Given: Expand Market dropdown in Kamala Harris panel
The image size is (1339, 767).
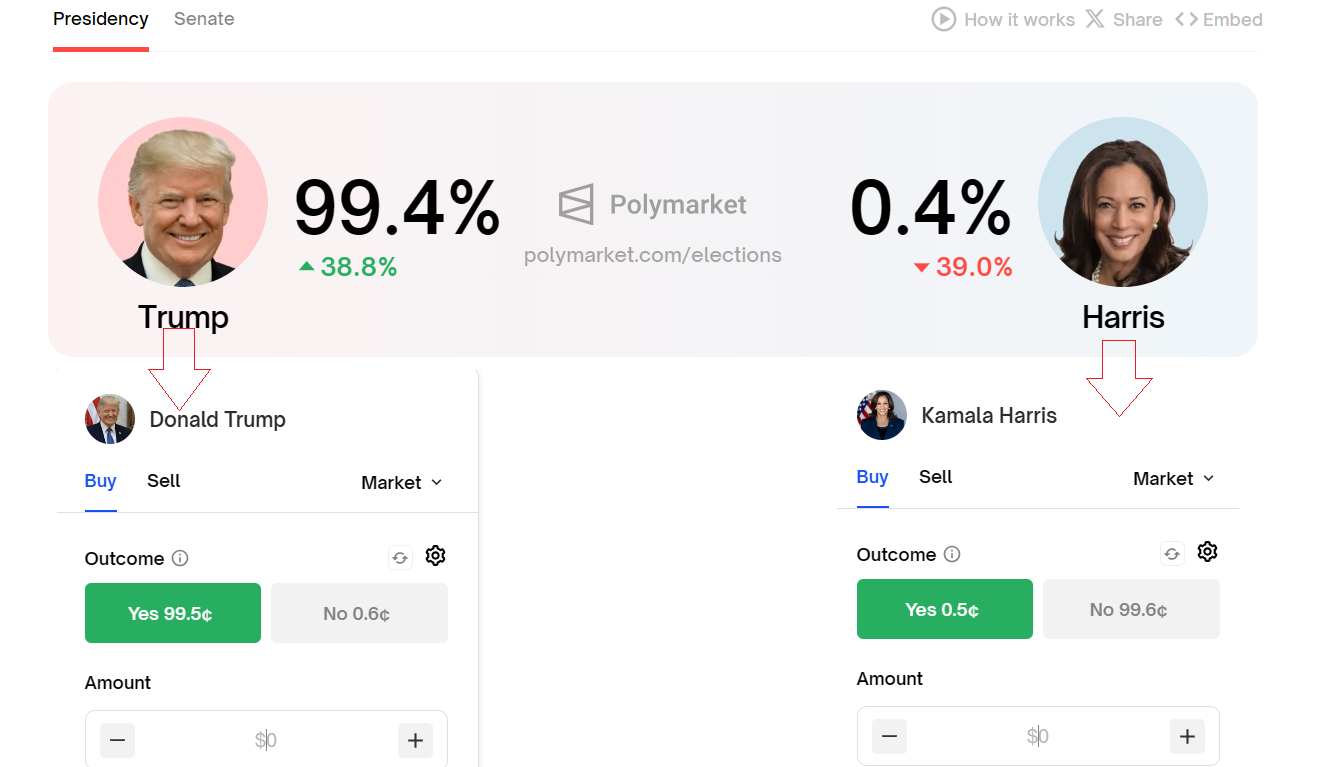Looking at the screenshot, I should (x=1174, y=478).
